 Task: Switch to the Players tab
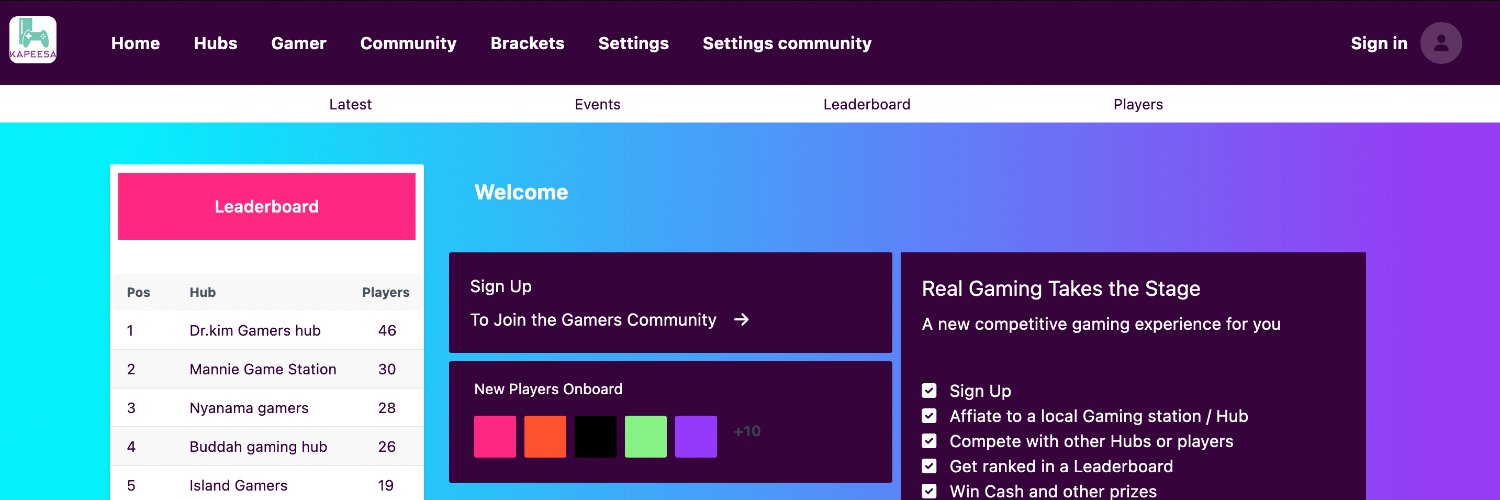tap(1138, 104)
